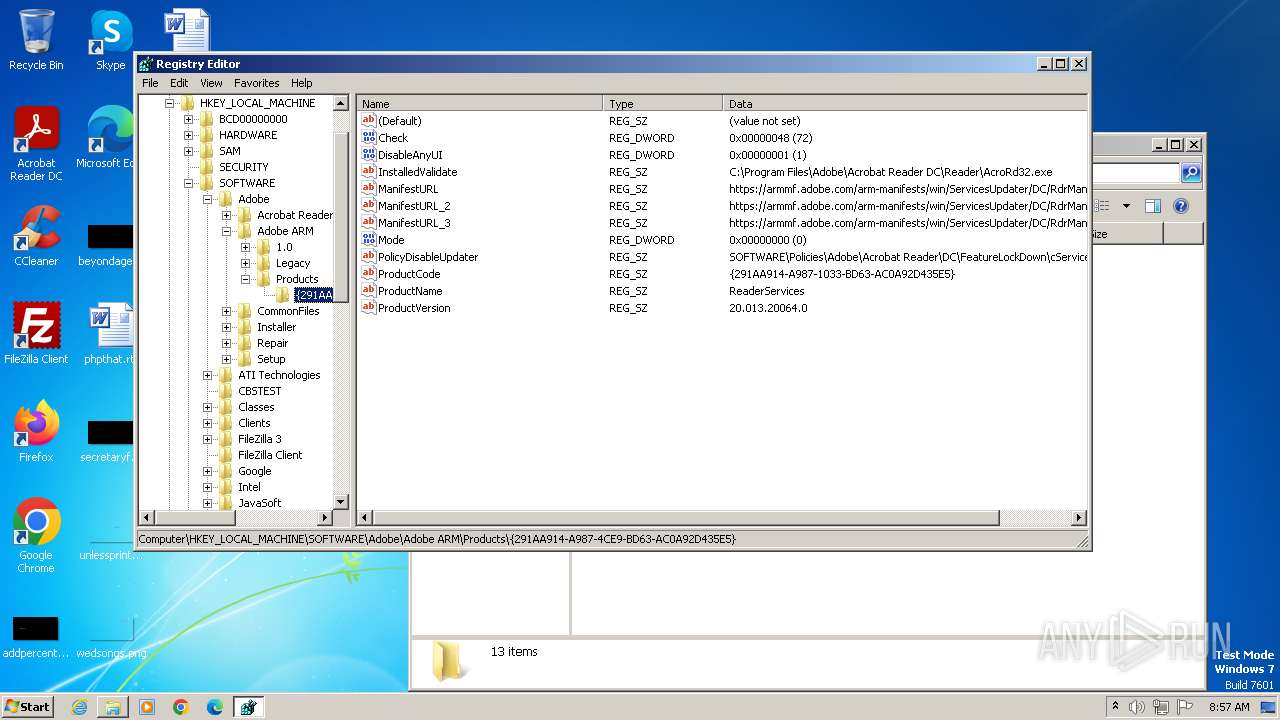1280x720 pixels.
Task: Expand the BCD00000000 key
Action: pyautogui.click(x=188, y=119)
